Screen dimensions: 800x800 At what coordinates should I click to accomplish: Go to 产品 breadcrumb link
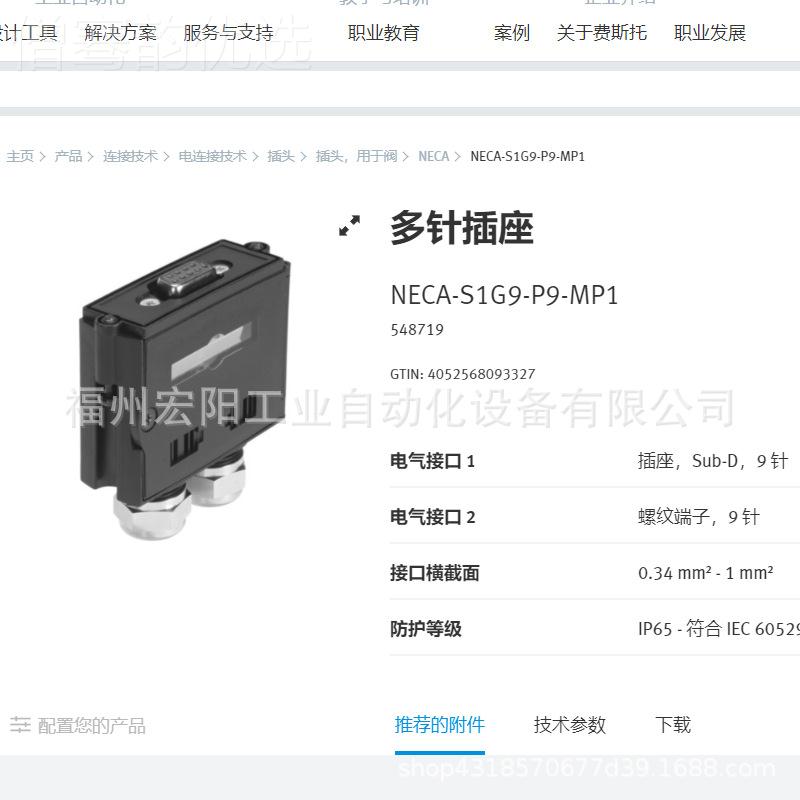[68, 156]
